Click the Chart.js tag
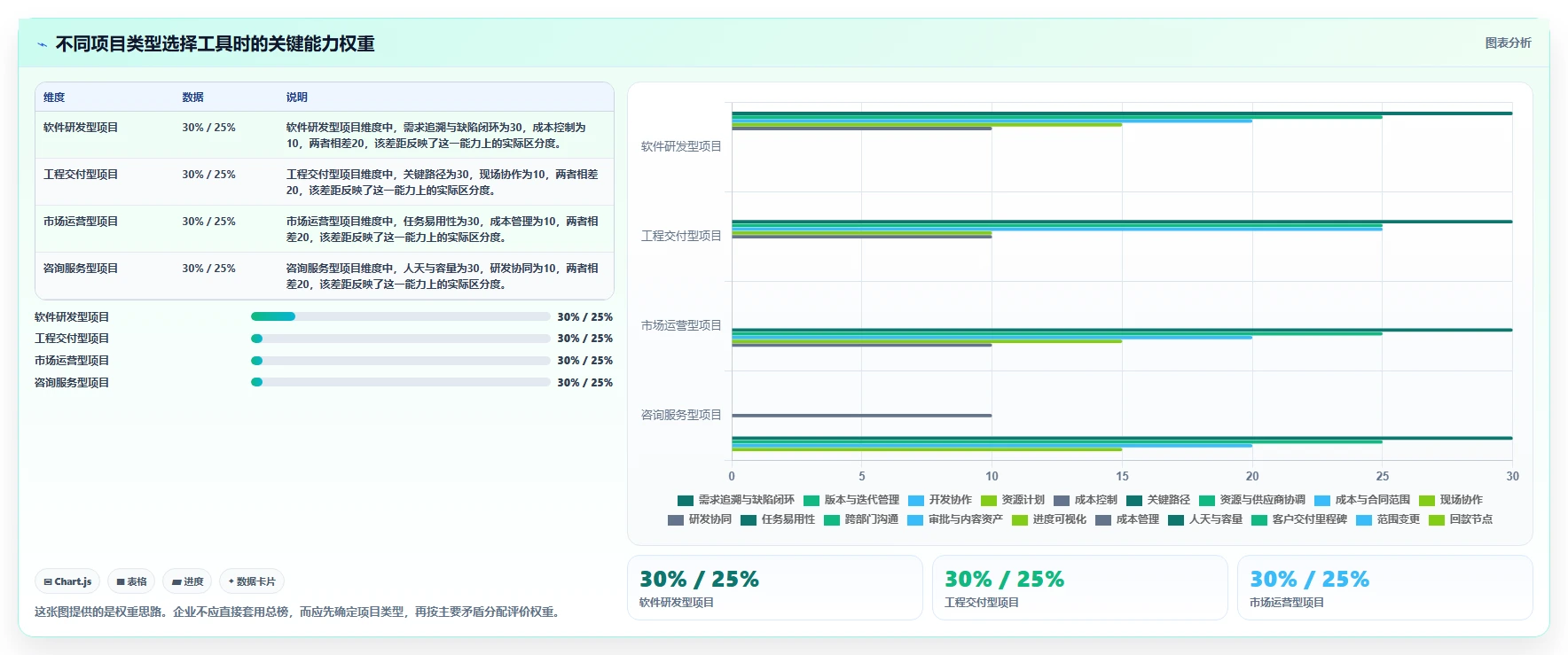The width and height of the screenshot is (1568, 655). (67, 581)
